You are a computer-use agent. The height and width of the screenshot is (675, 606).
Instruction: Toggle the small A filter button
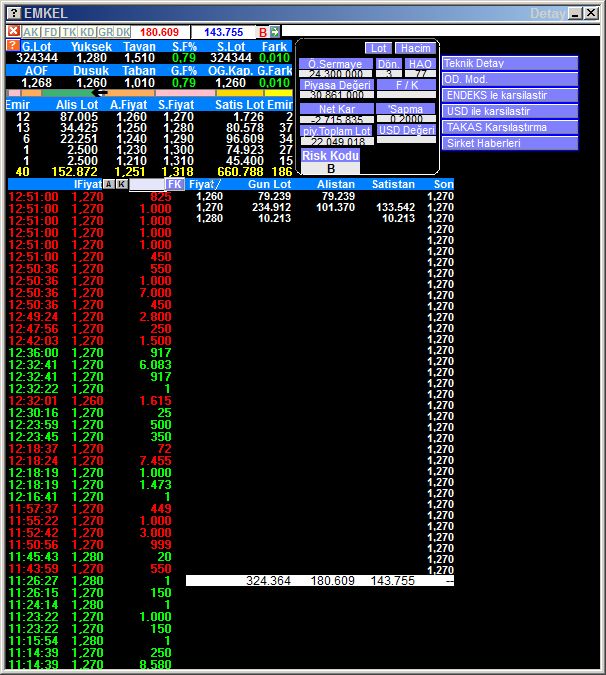109,184
